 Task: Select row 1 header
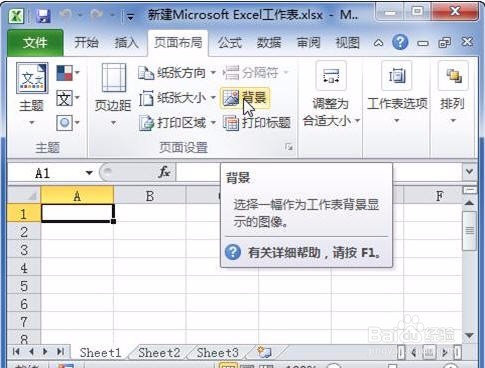24,214
